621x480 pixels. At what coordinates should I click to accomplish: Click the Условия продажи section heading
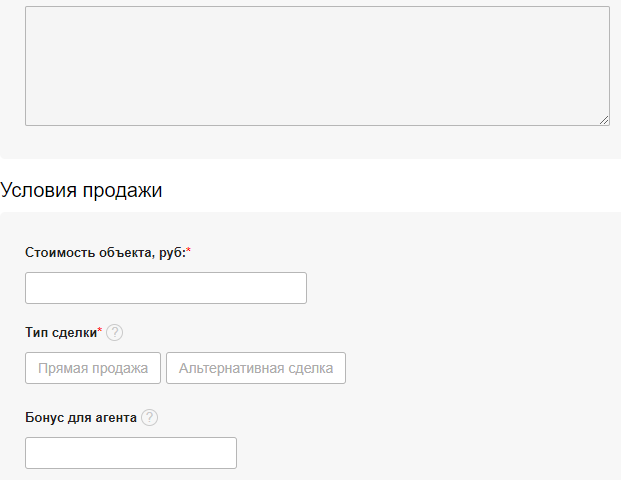pos(82,190)
